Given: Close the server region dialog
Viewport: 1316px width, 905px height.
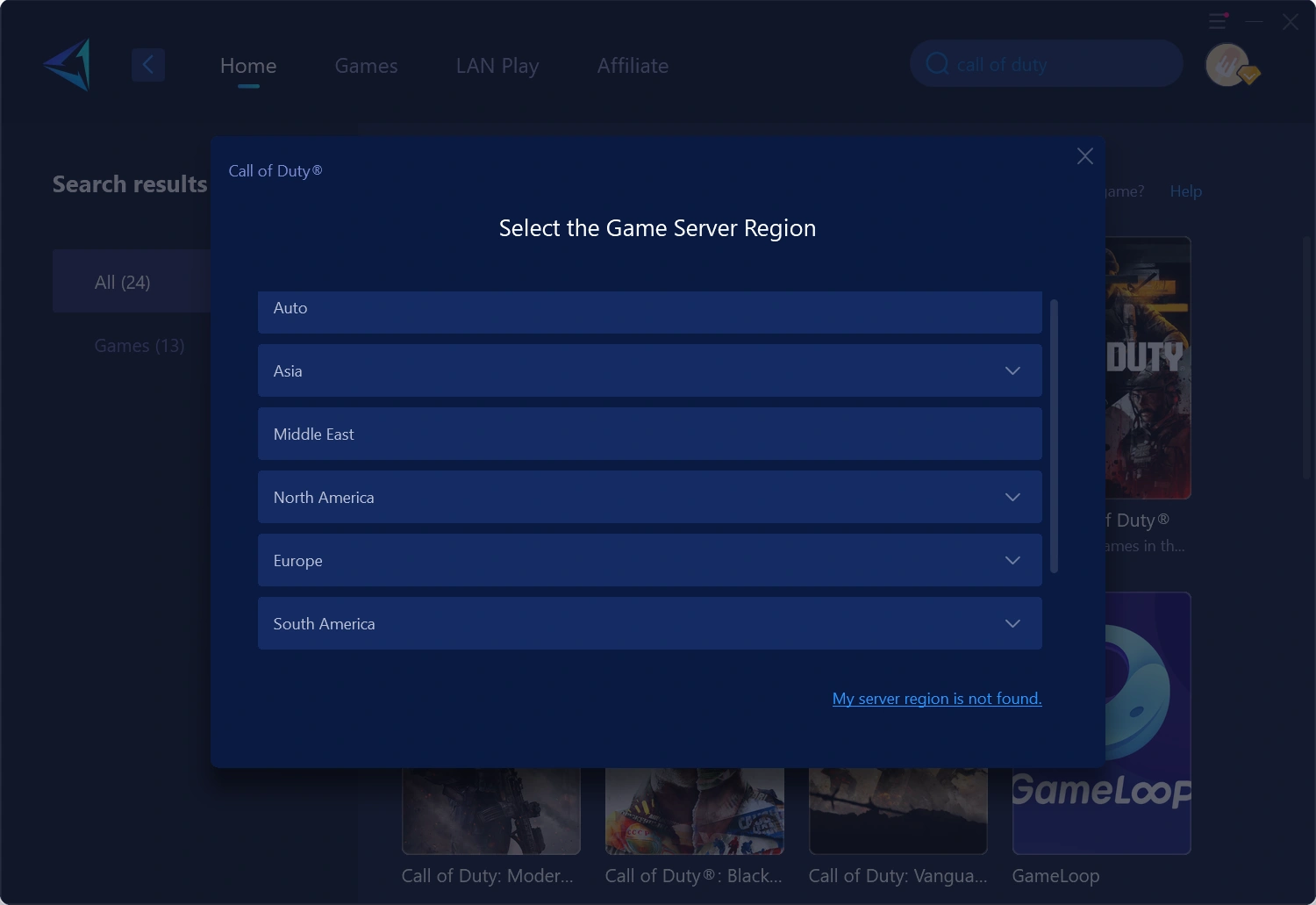Looking at the screenshot, I should [1085, 156].
